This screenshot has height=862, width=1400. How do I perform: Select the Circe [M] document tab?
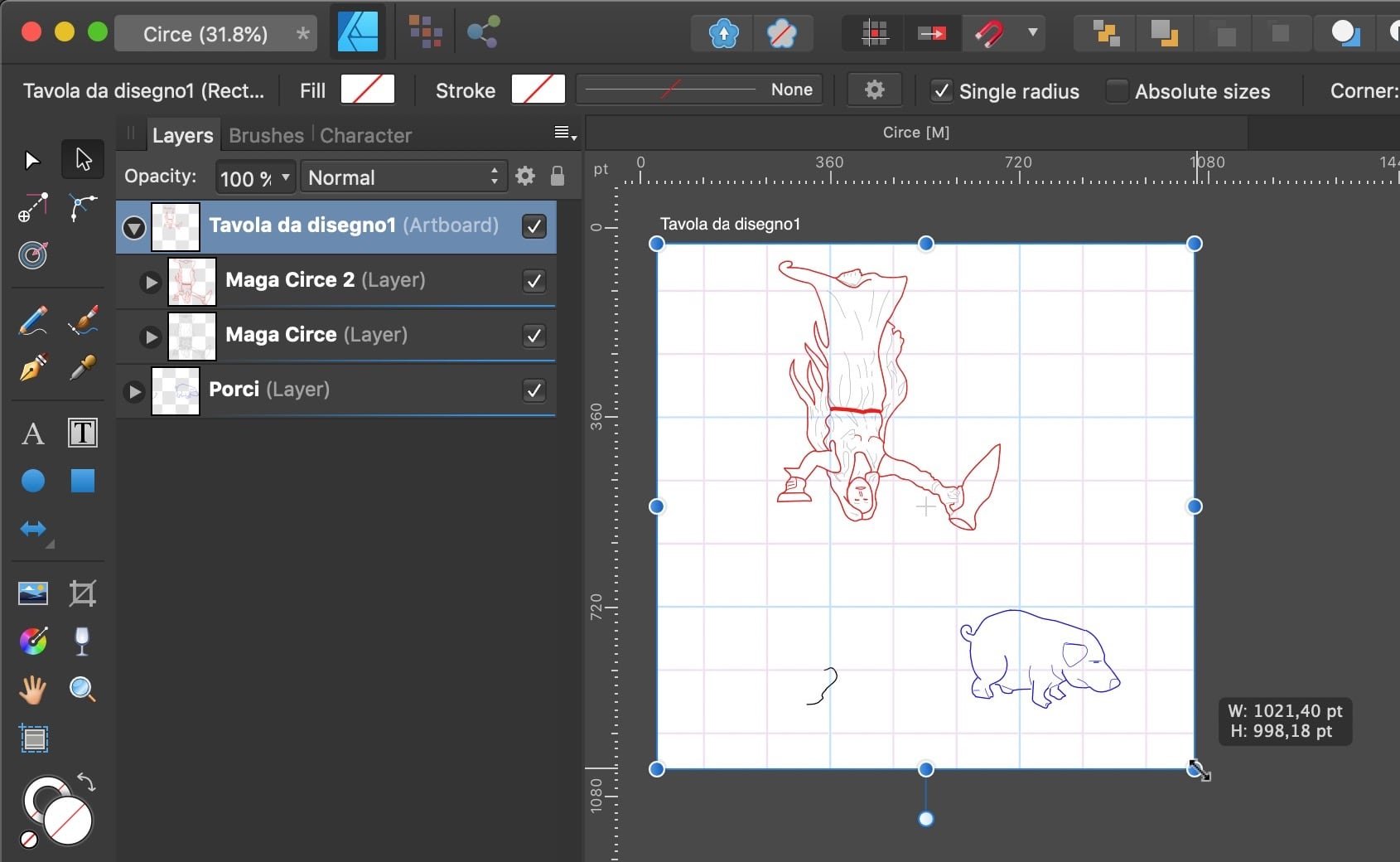916,133
